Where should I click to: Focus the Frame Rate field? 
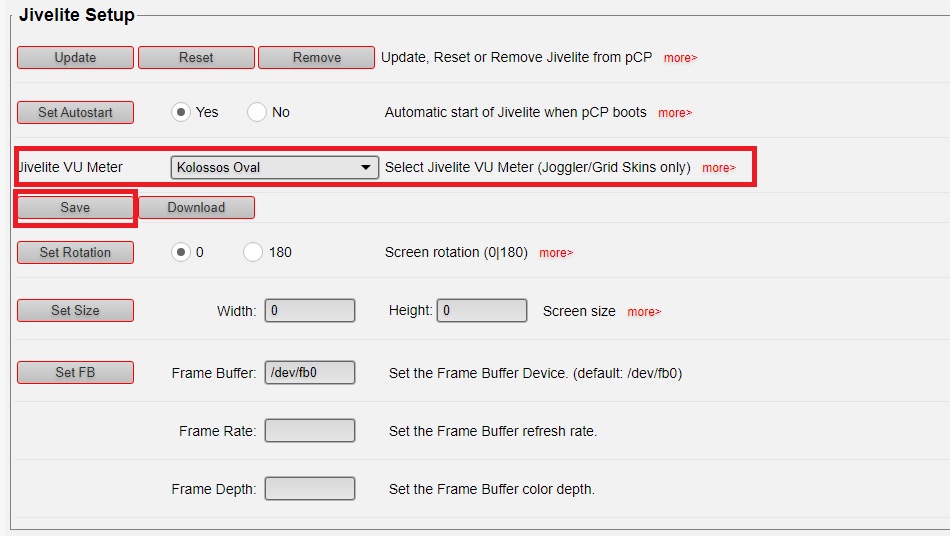coord(310,431)
